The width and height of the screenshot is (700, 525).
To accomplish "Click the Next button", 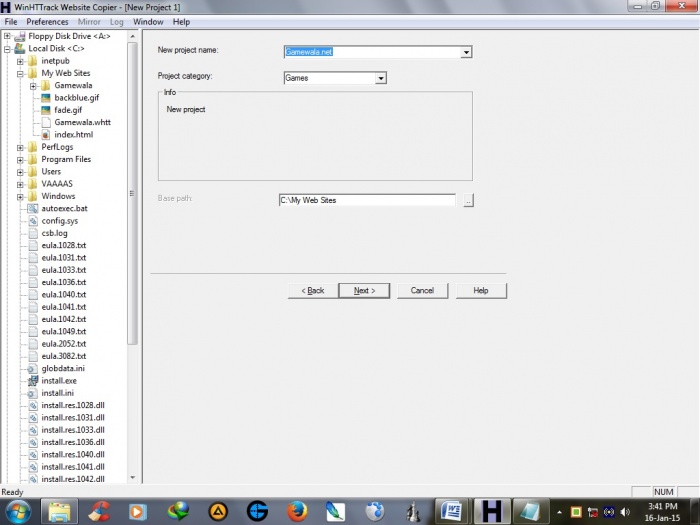I will click(x=364, y=291).
